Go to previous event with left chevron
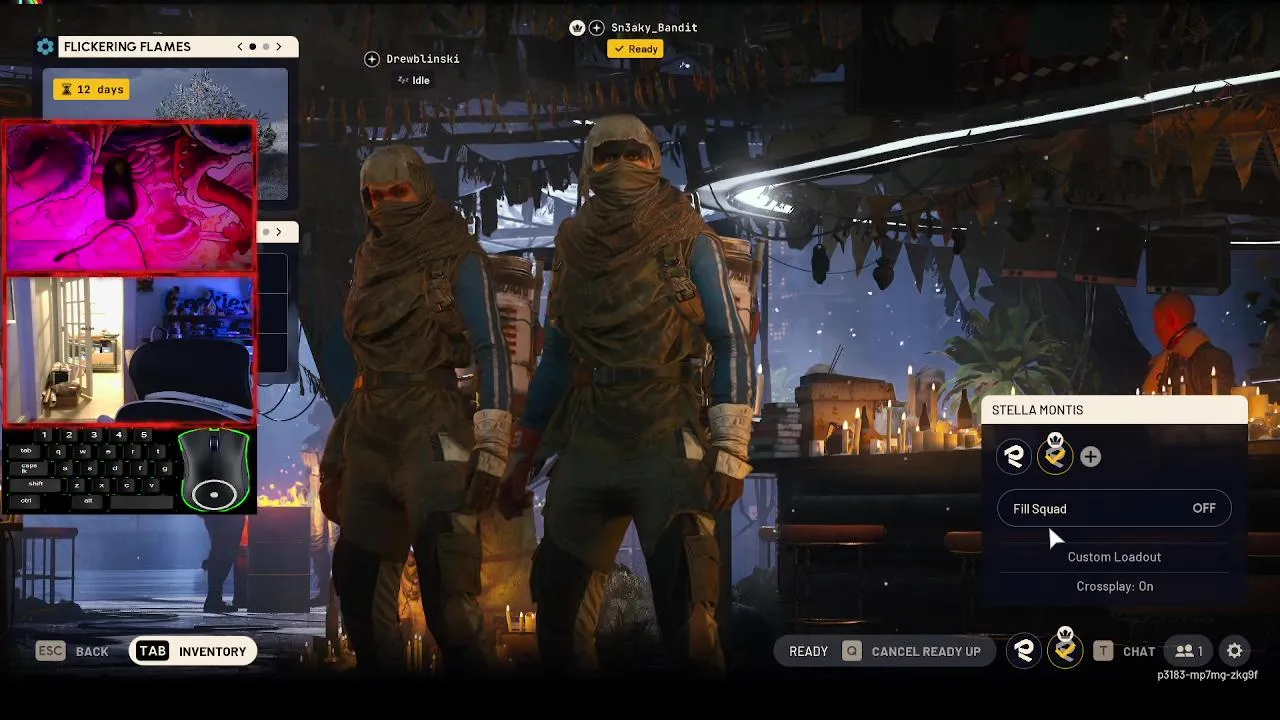Screen dimensions: 1280x720 point(240,47)
